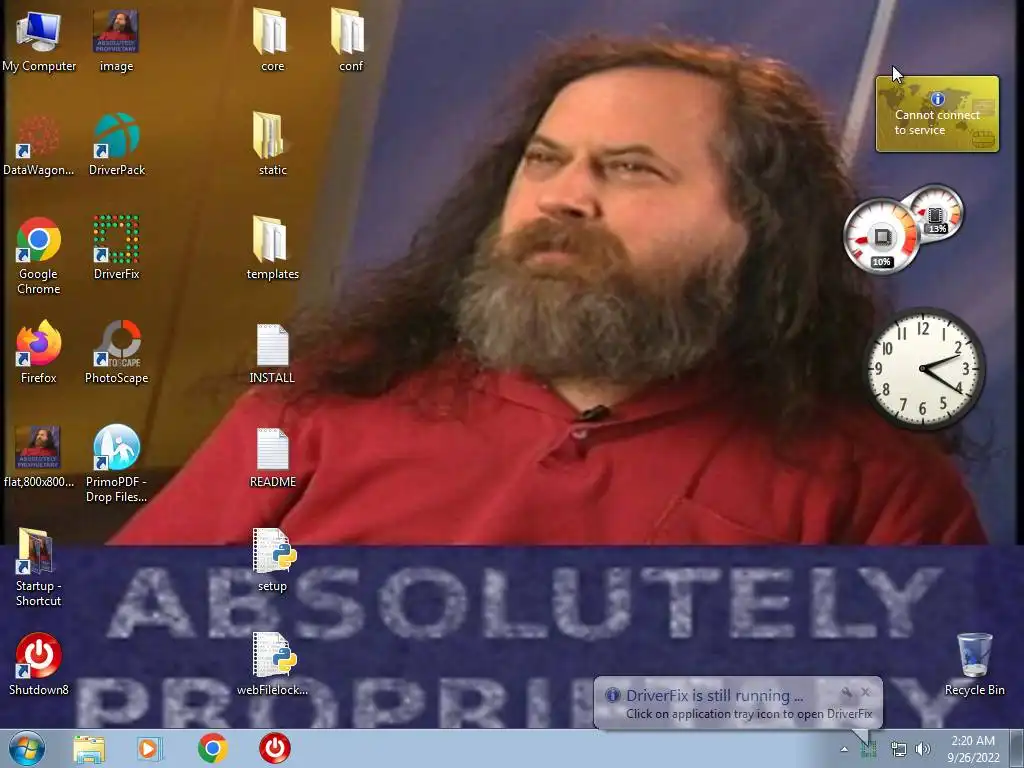The width and height of the screenshot is (1024, 768).
Task: Select the Firefox desktop shortcut
Action: [39, 353]
